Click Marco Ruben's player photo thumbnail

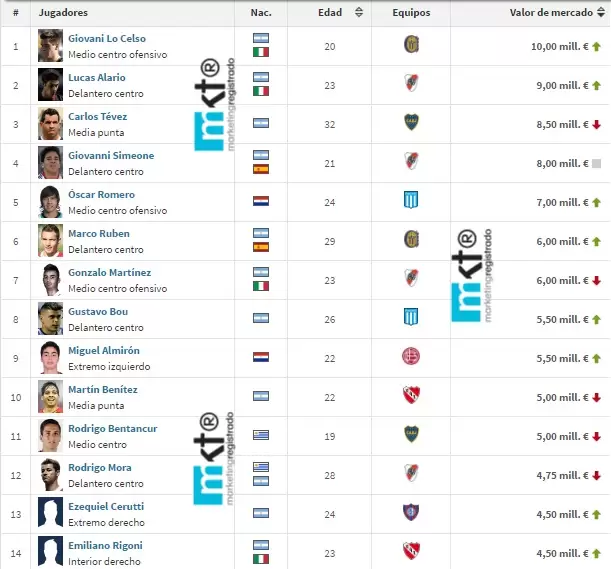[x=50, y=240]
